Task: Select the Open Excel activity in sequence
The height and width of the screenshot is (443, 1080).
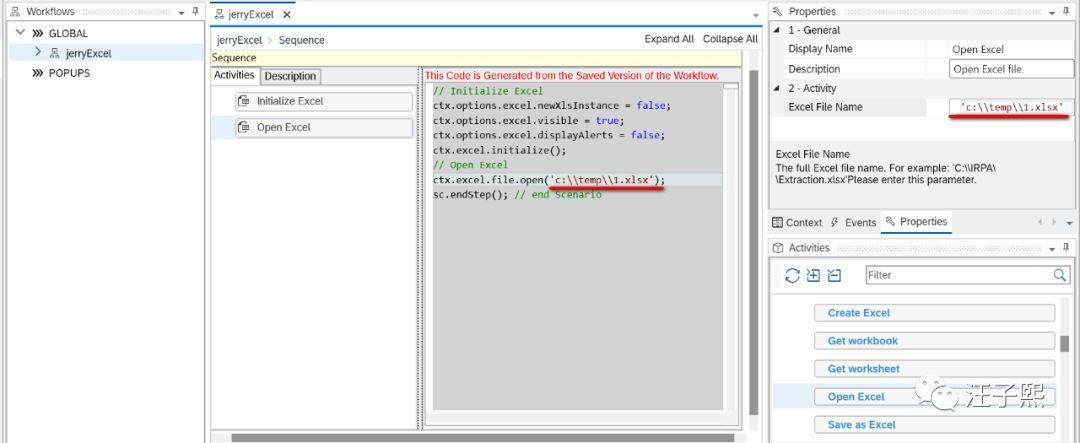Action: click(x=324, y=127)
